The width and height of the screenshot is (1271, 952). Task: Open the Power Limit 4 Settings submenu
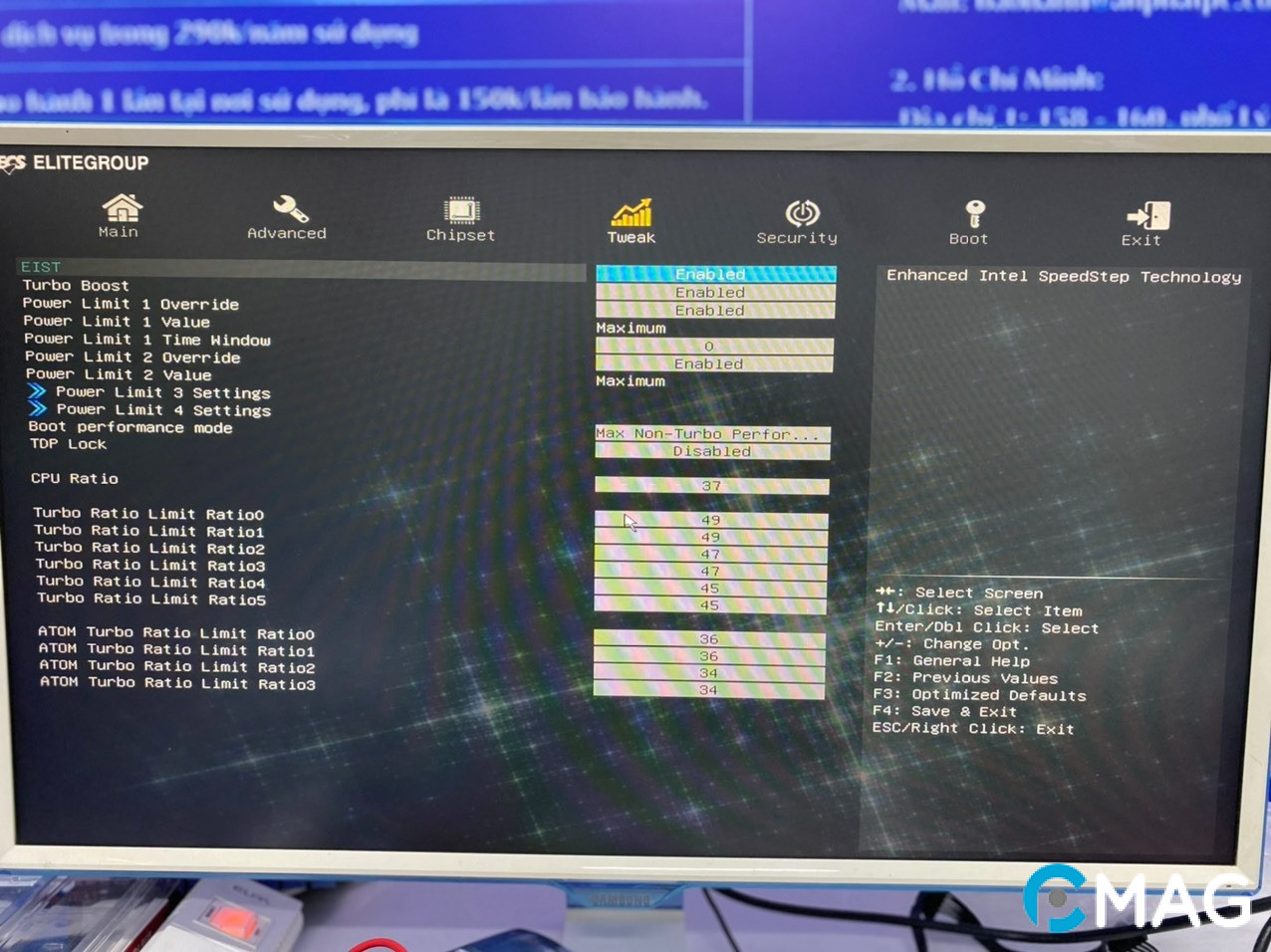click(x=163, y=409)
